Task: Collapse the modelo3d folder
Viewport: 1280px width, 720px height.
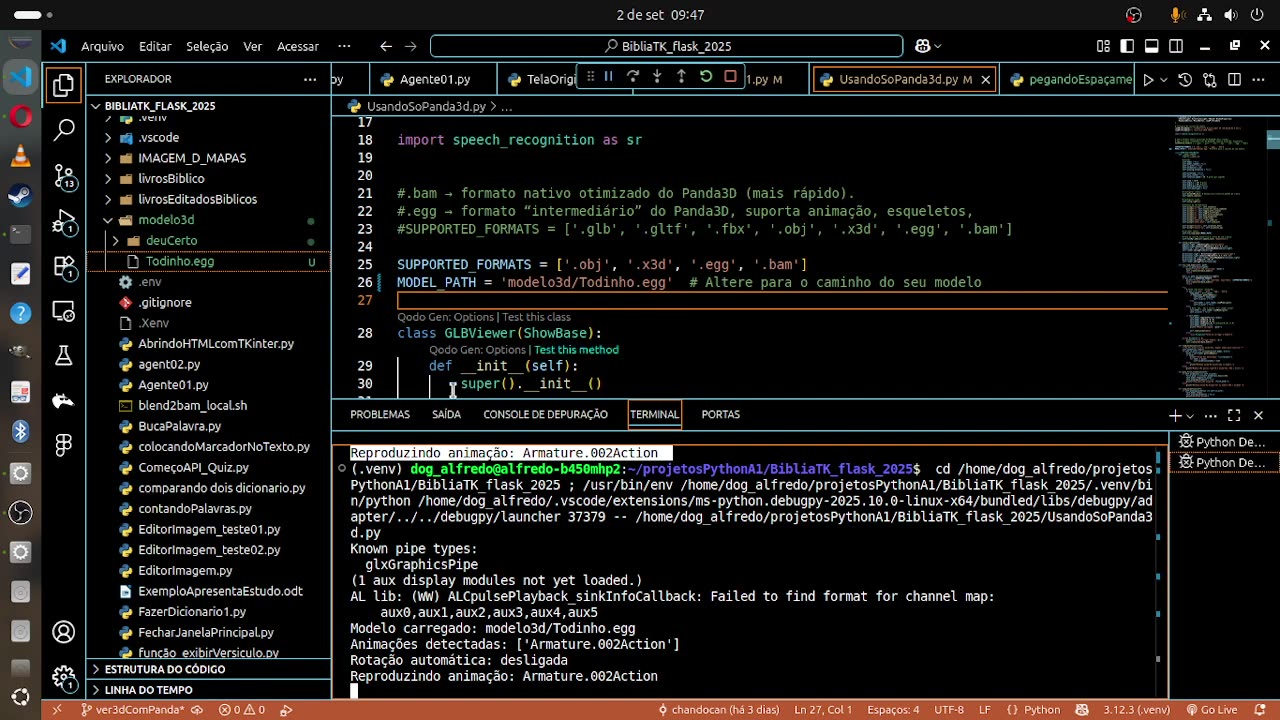Action: coord(108,220)
